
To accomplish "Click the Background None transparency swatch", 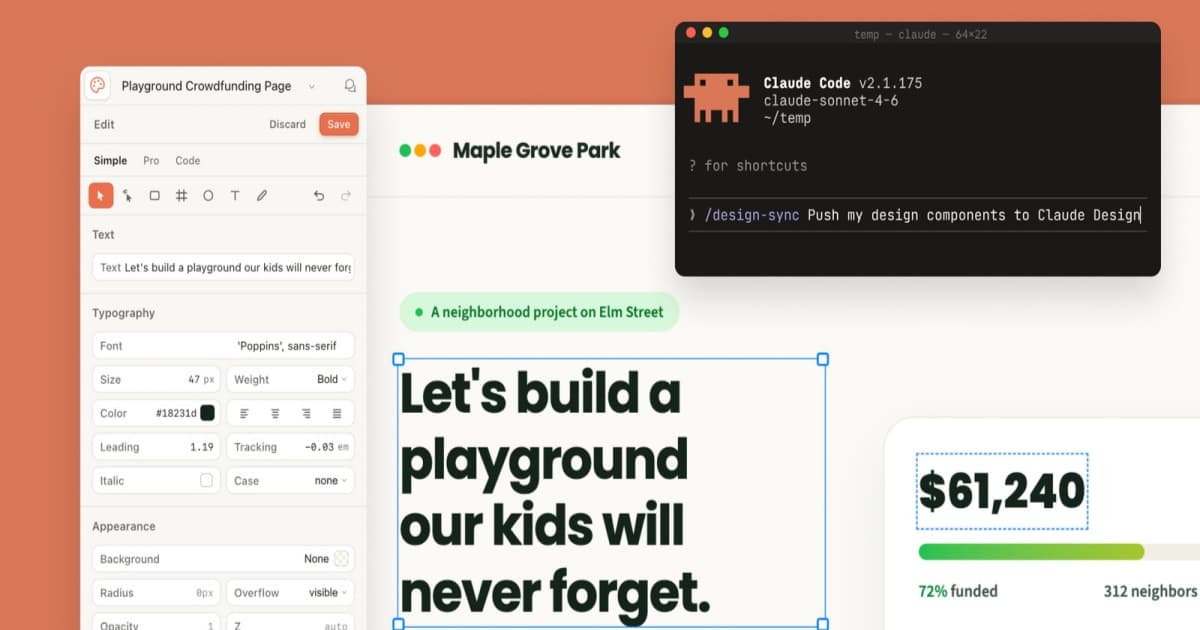I will (342, 559).
